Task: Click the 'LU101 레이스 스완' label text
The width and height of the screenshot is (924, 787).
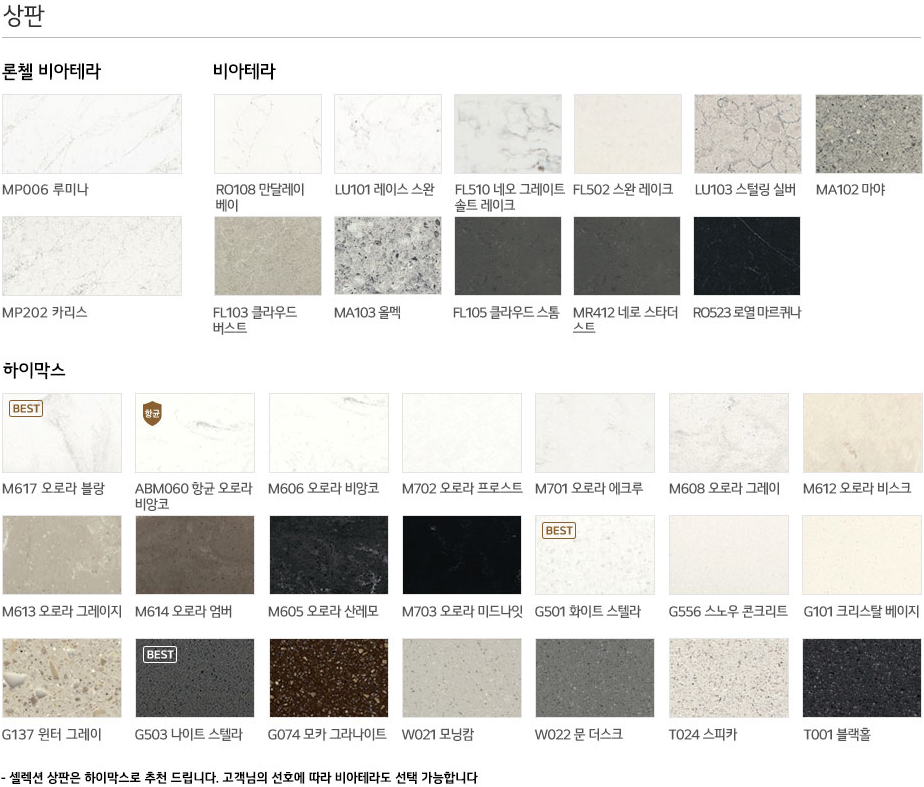Action: [385, 190]
